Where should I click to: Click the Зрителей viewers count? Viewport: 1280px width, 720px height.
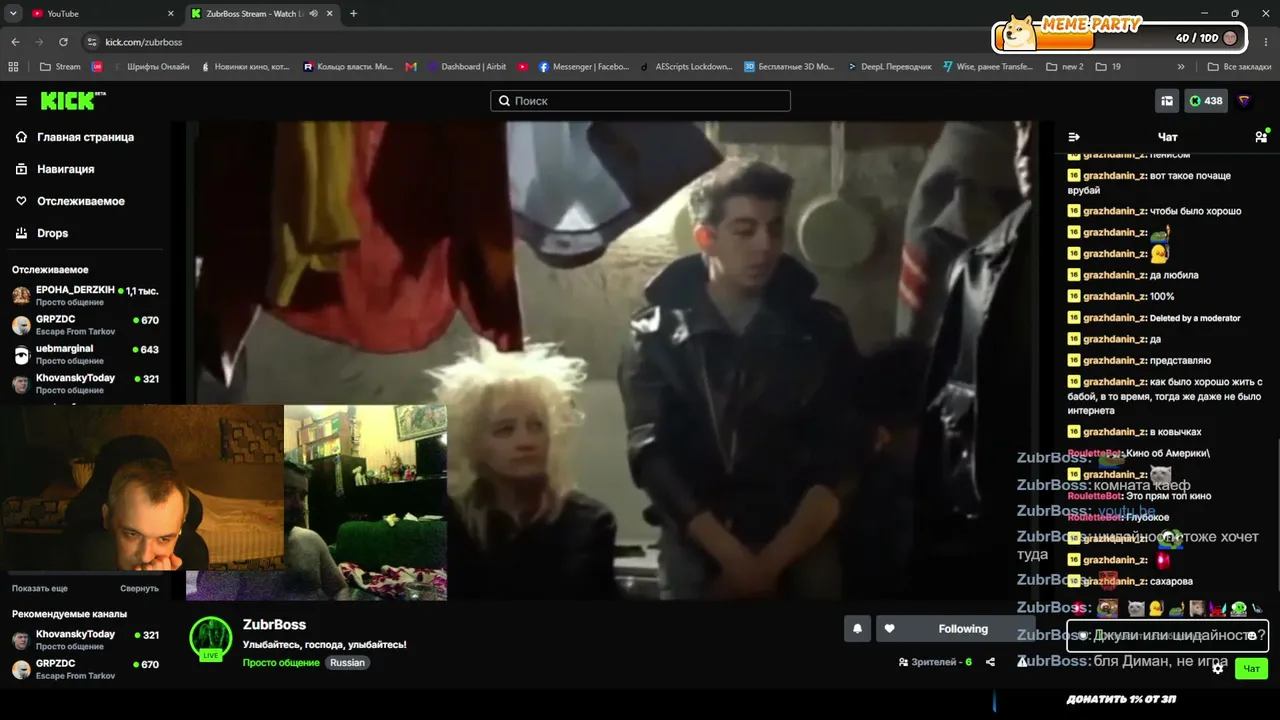(935, 662)
